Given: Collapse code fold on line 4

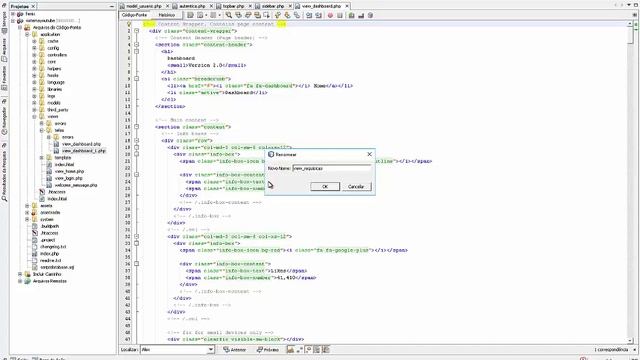Looking at the screenshot, I should click(x=136, y=44).
